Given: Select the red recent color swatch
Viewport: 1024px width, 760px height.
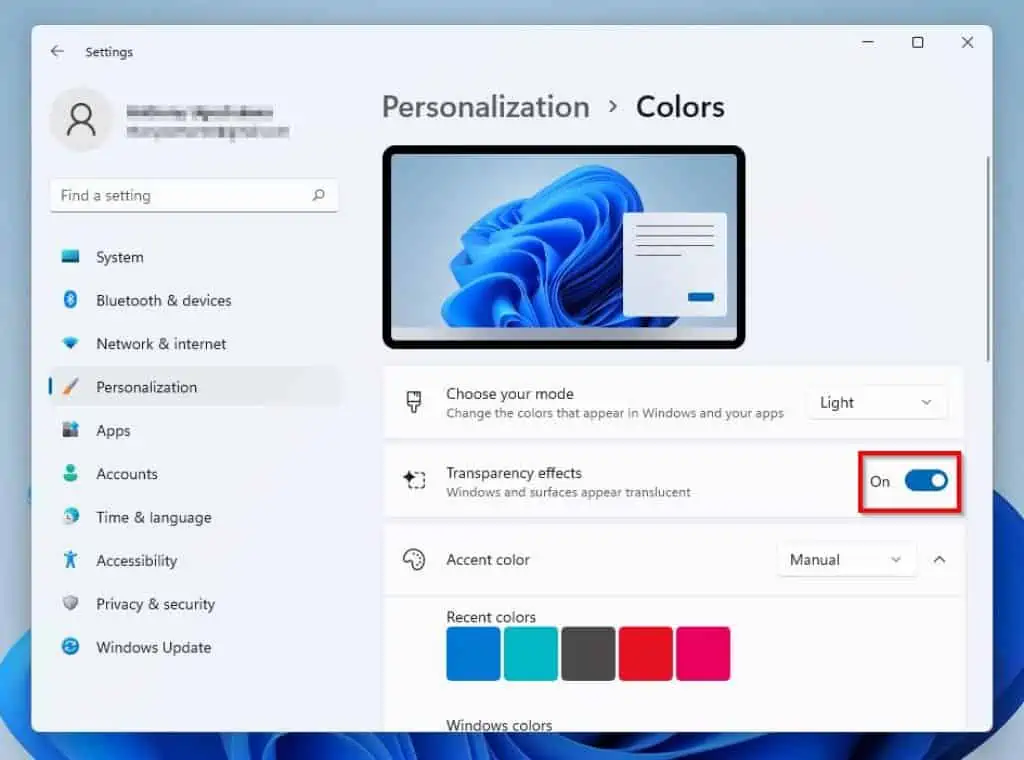Looking at the screenshot, I should (645, 653).
